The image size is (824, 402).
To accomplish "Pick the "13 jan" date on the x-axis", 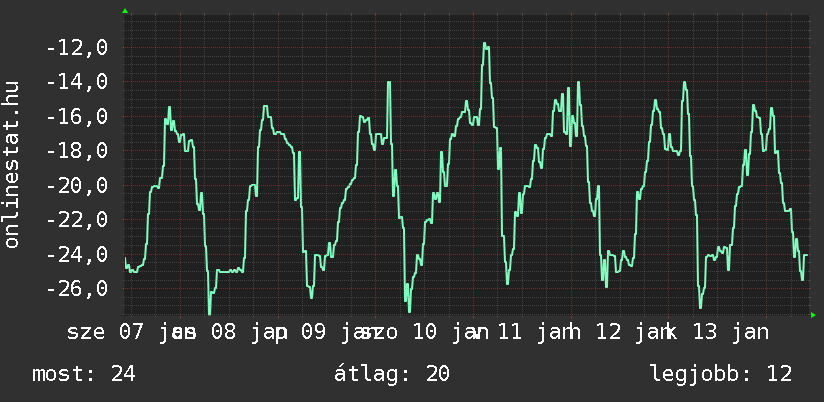I will coord(730,331).
